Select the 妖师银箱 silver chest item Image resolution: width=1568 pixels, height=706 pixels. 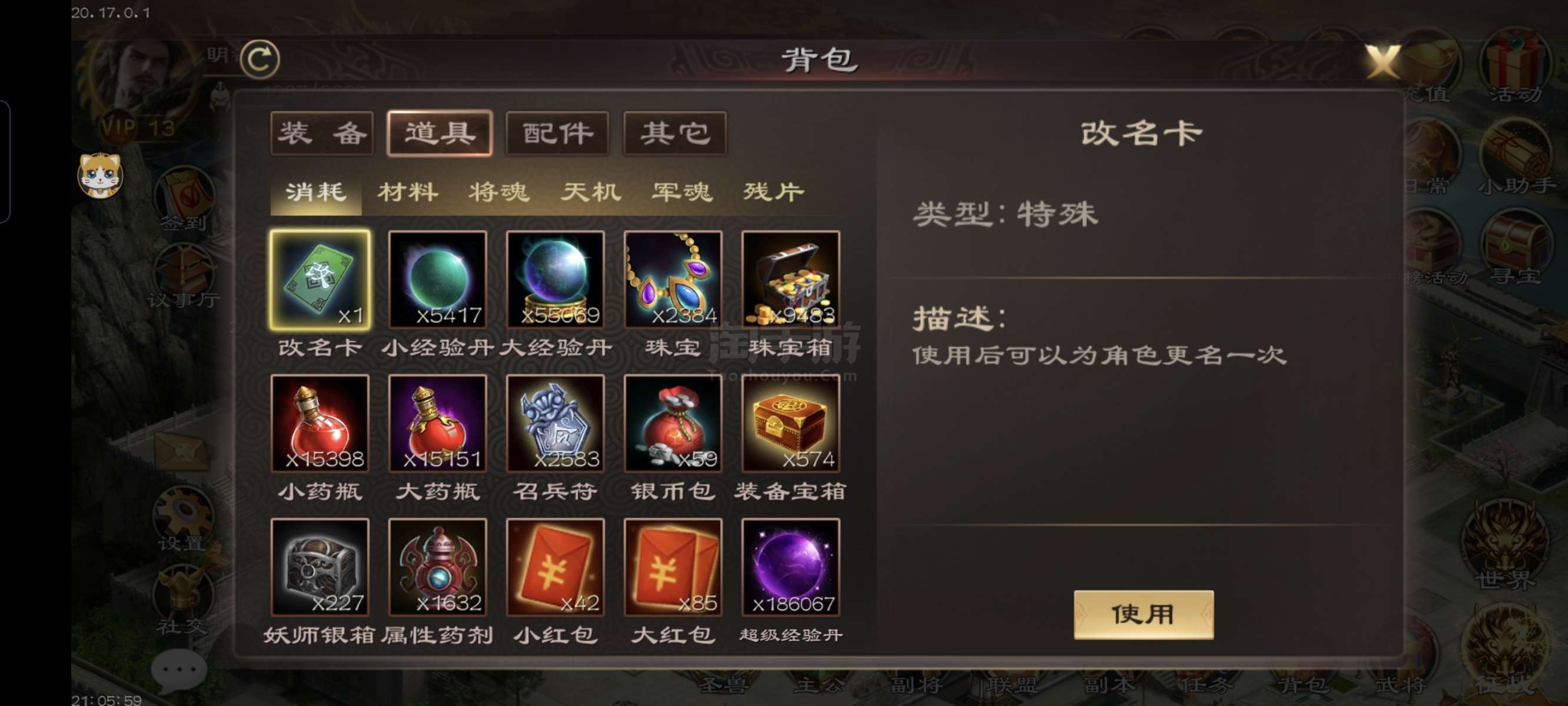pos(320,567)
